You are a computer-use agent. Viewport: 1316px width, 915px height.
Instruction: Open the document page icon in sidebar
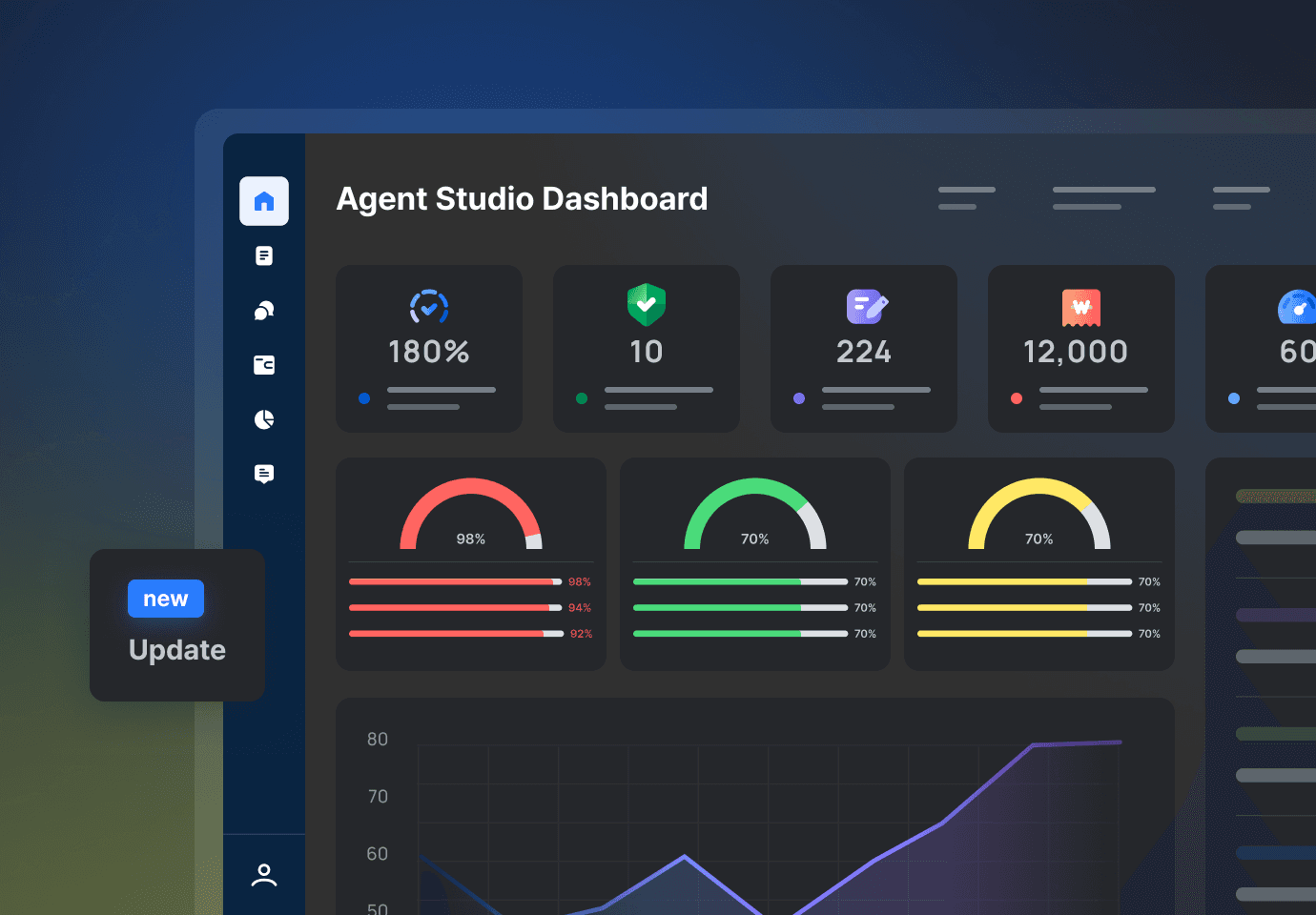[x=264, y=255]
